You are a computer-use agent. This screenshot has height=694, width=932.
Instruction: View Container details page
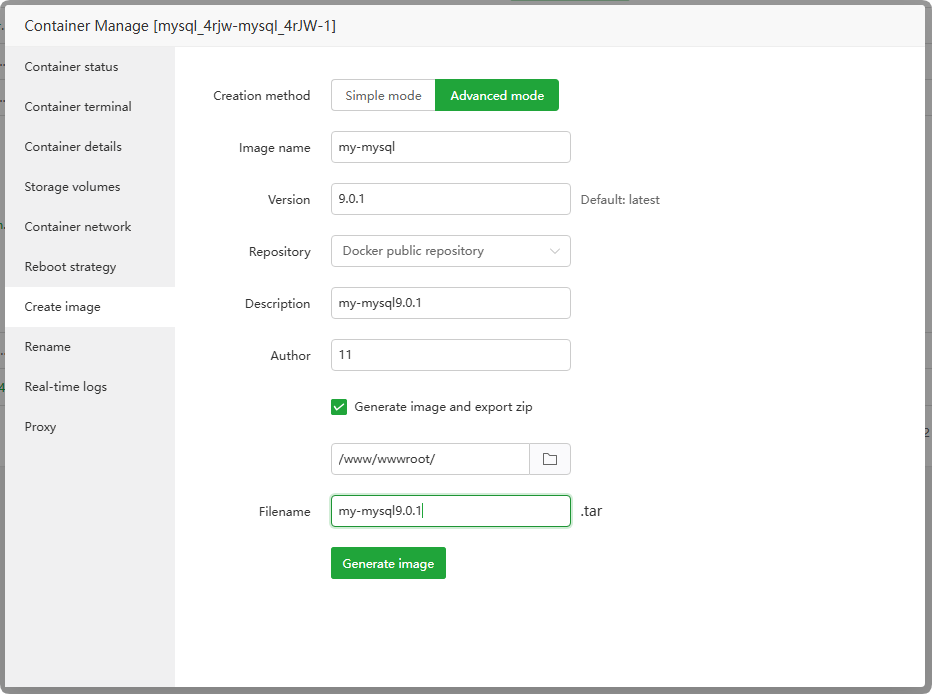73,147
